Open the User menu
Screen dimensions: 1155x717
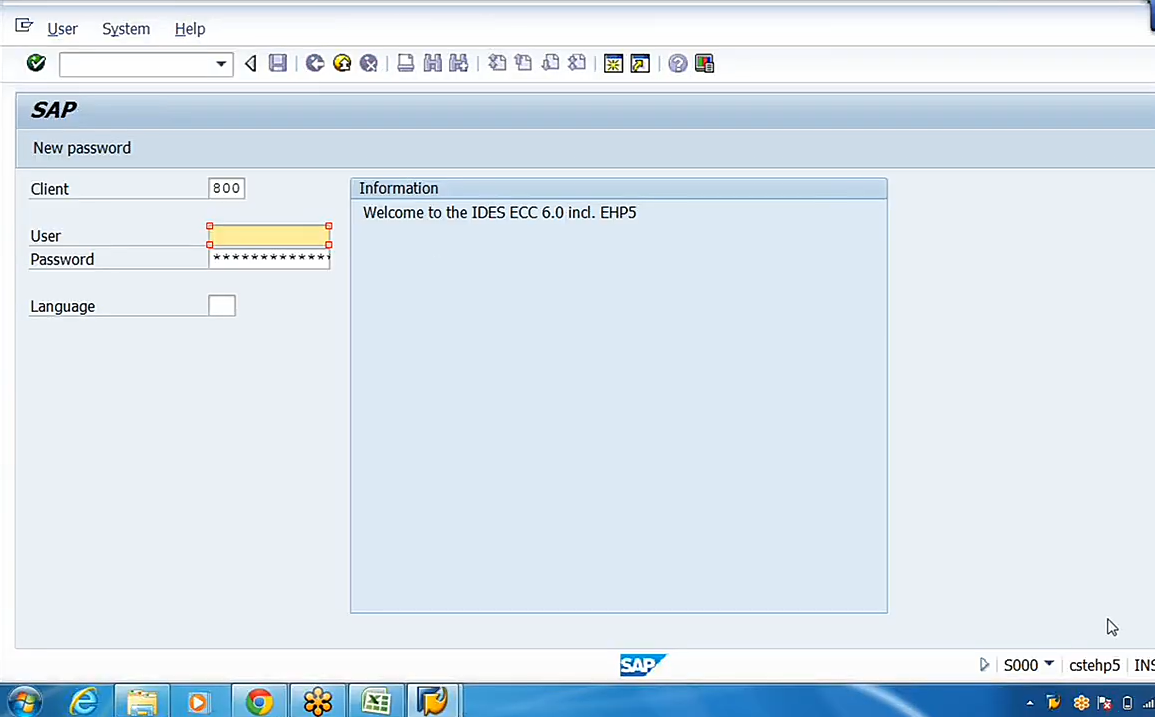(63, 29)
